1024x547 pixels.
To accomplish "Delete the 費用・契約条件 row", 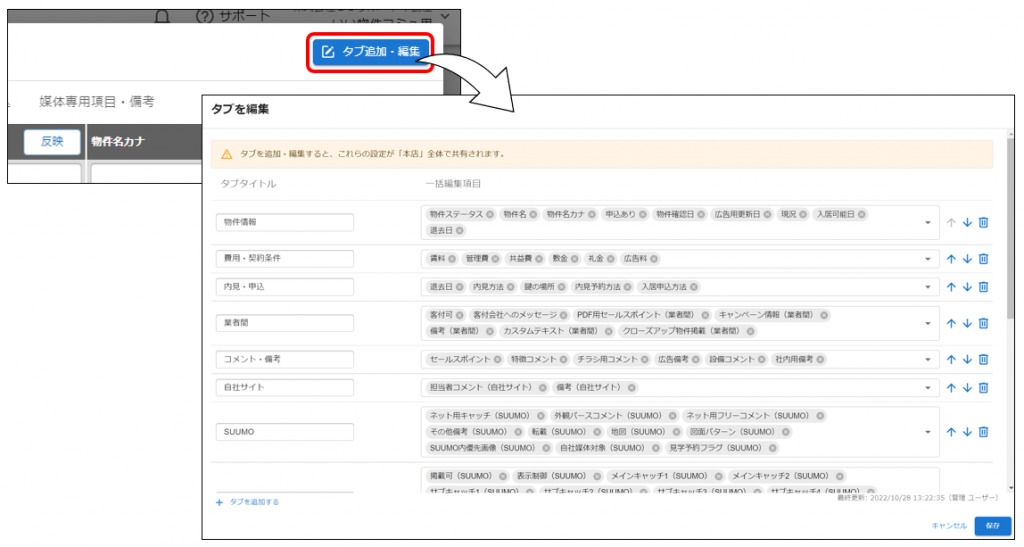I will (x=984, y=258).
